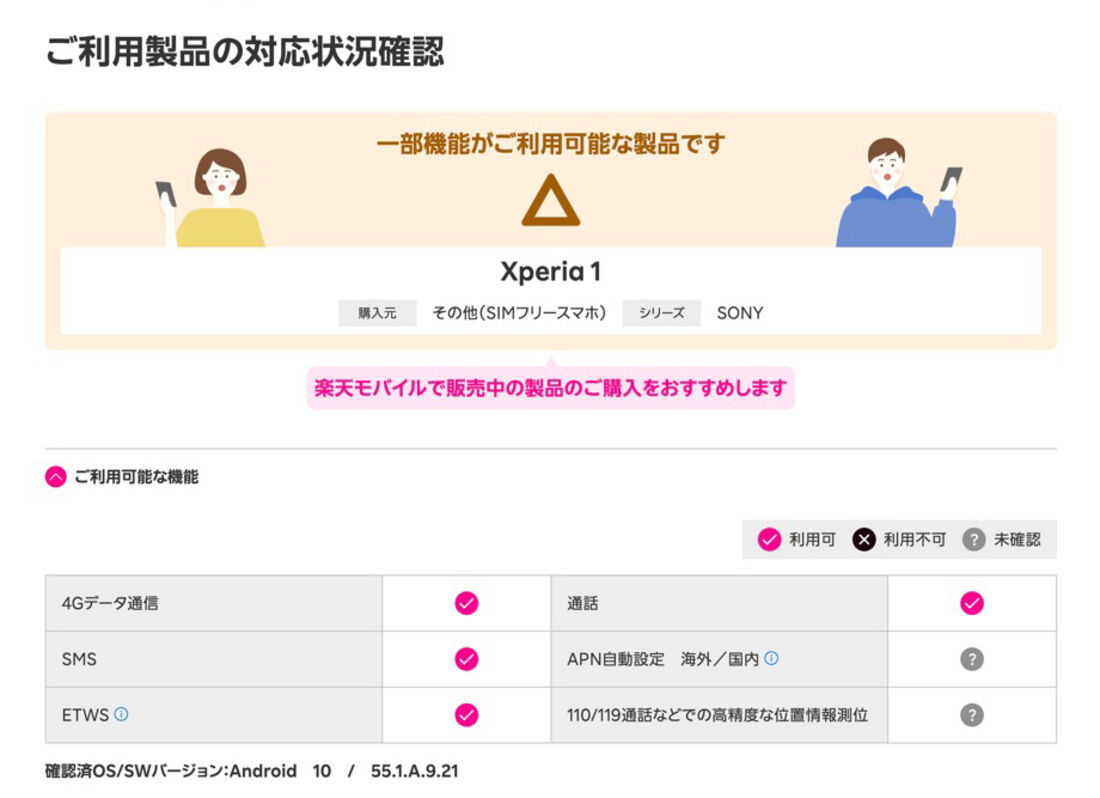
Task: Click the その他(SIMフリースマホ) value
Action: (x=519, y=313)
